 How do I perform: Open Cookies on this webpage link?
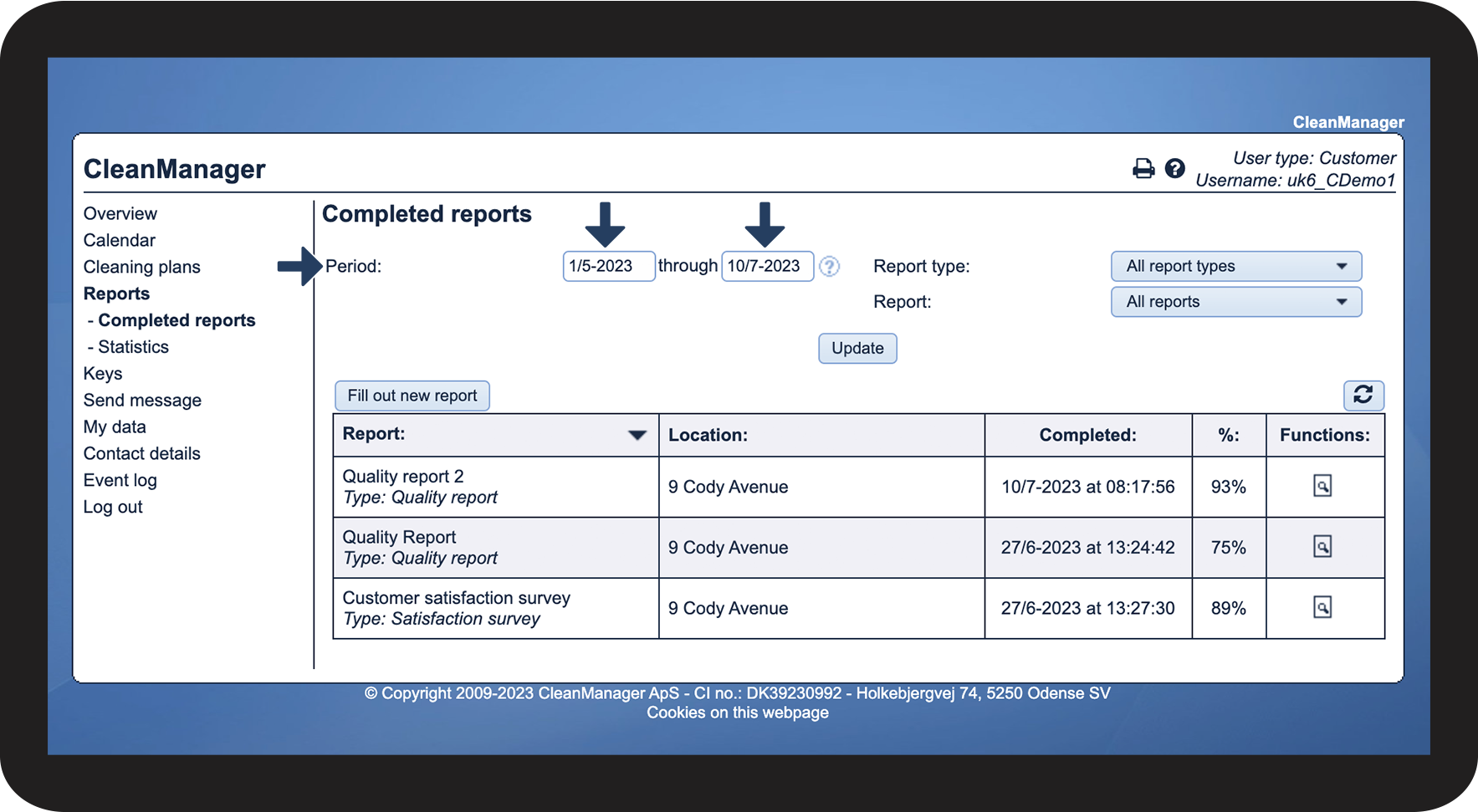tap(737, 712)
